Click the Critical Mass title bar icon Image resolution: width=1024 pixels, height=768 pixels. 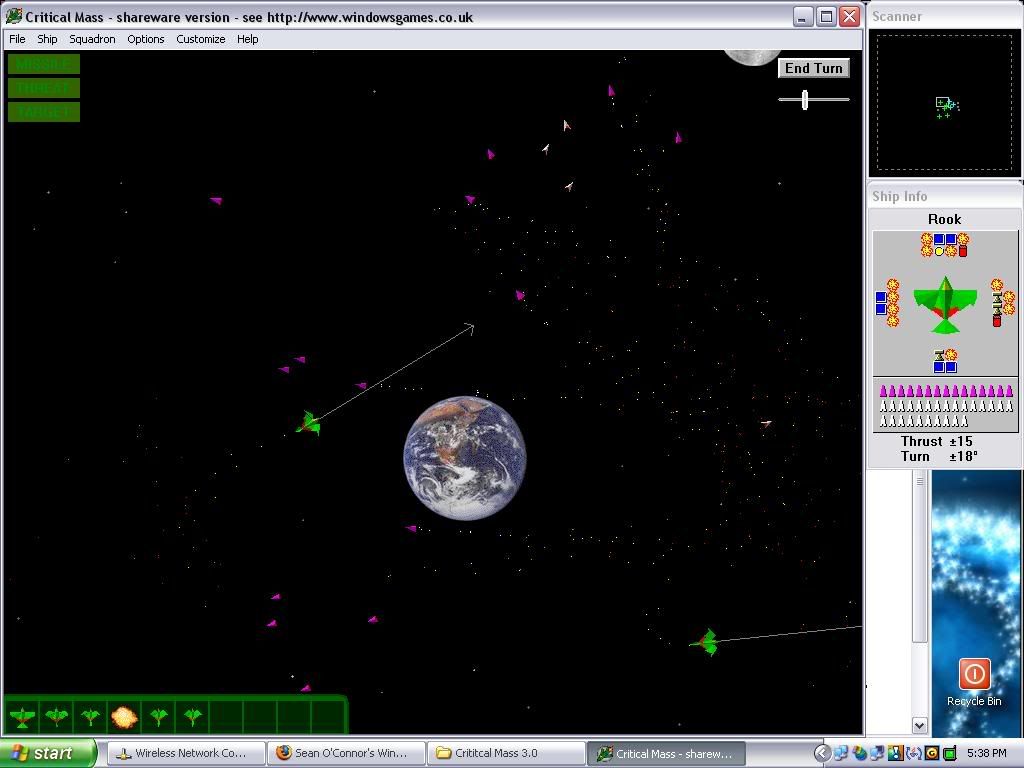14,16
